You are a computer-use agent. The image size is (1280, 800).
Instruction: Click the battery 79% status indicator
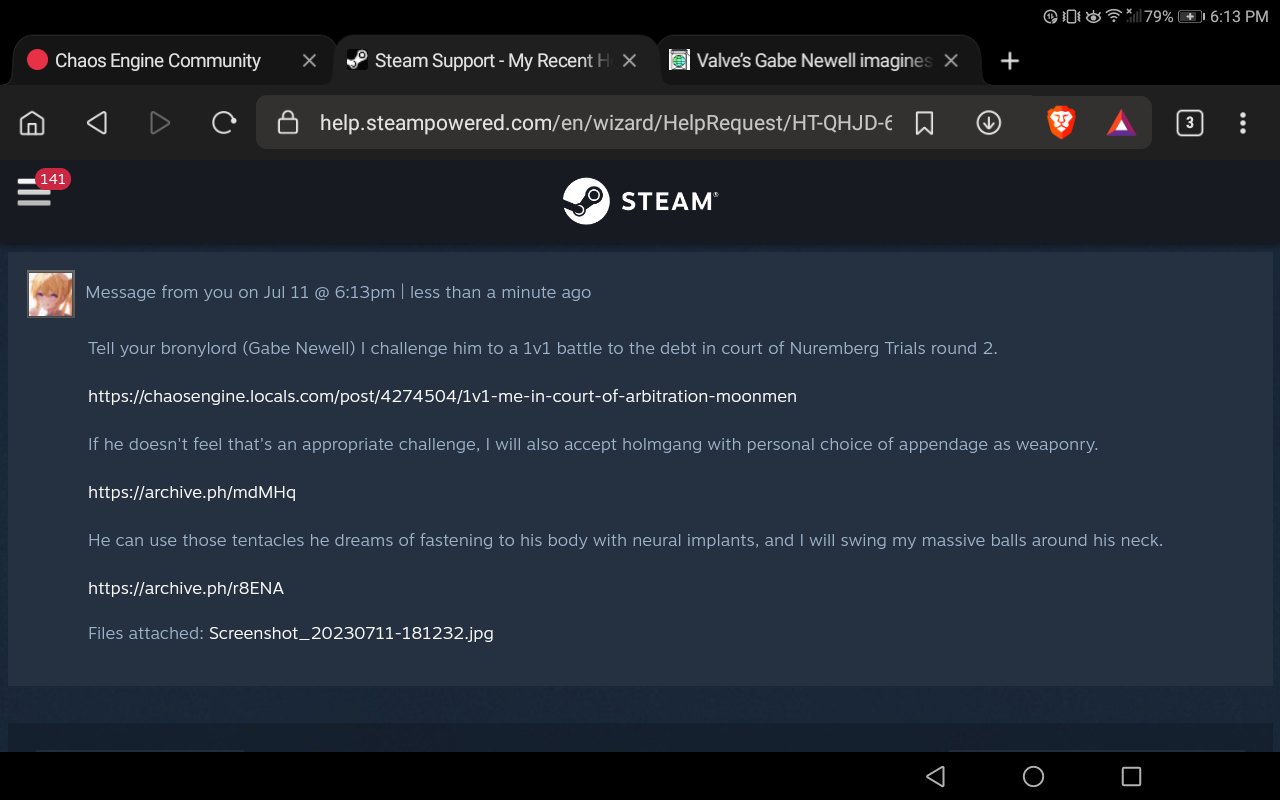1173,16
